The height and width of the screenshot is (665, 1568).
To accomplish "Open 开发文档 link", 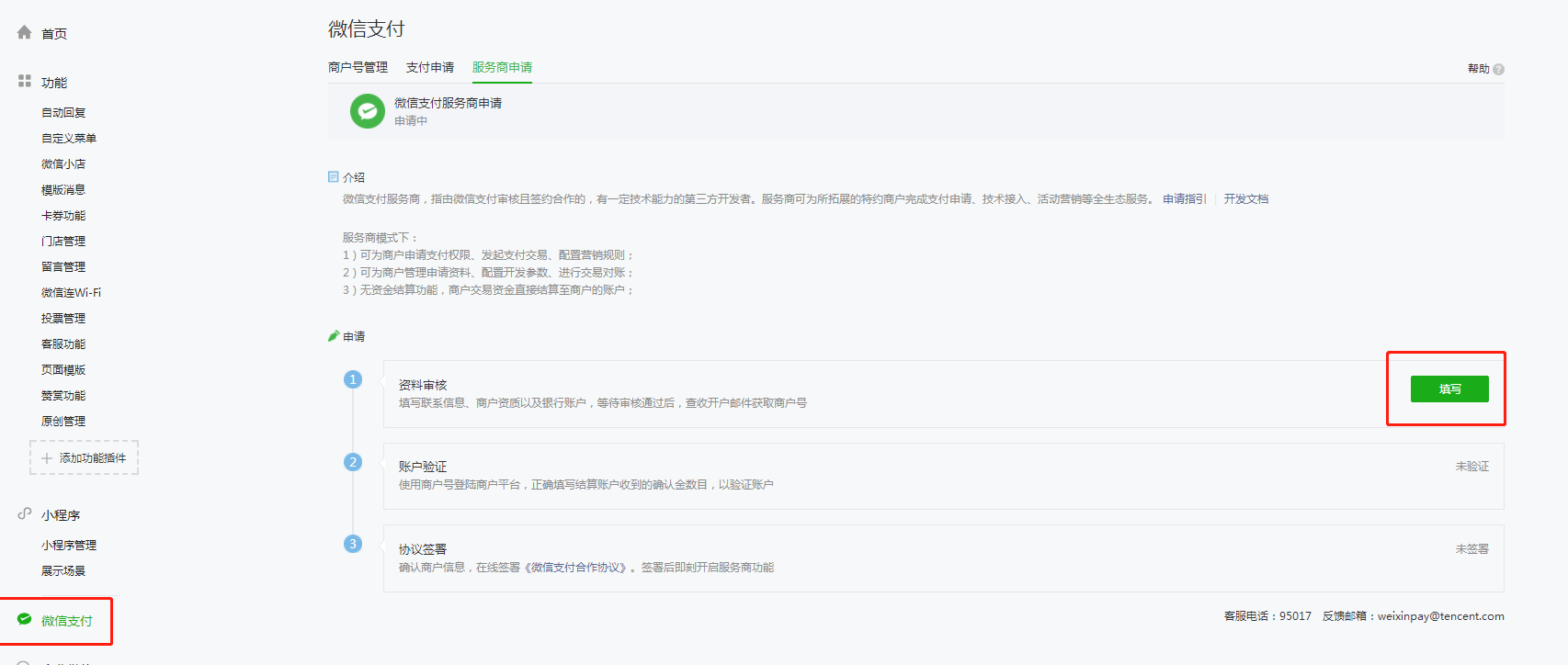I will point(1246,198).
